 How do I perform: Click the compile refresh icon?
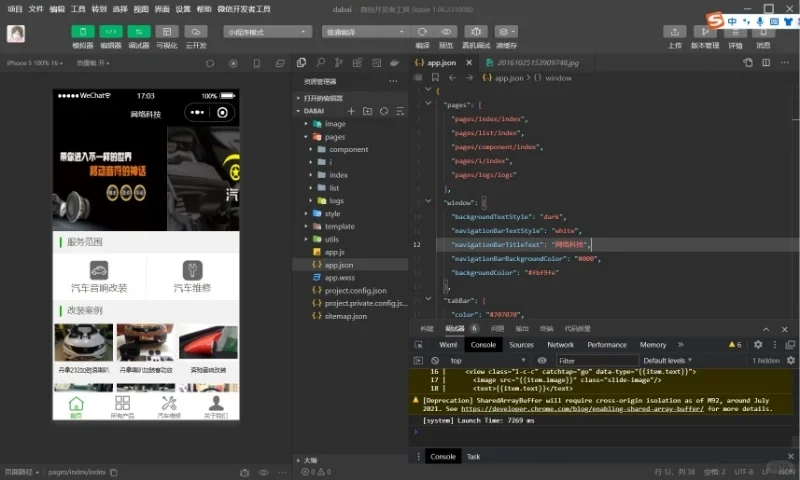(422, 32)
